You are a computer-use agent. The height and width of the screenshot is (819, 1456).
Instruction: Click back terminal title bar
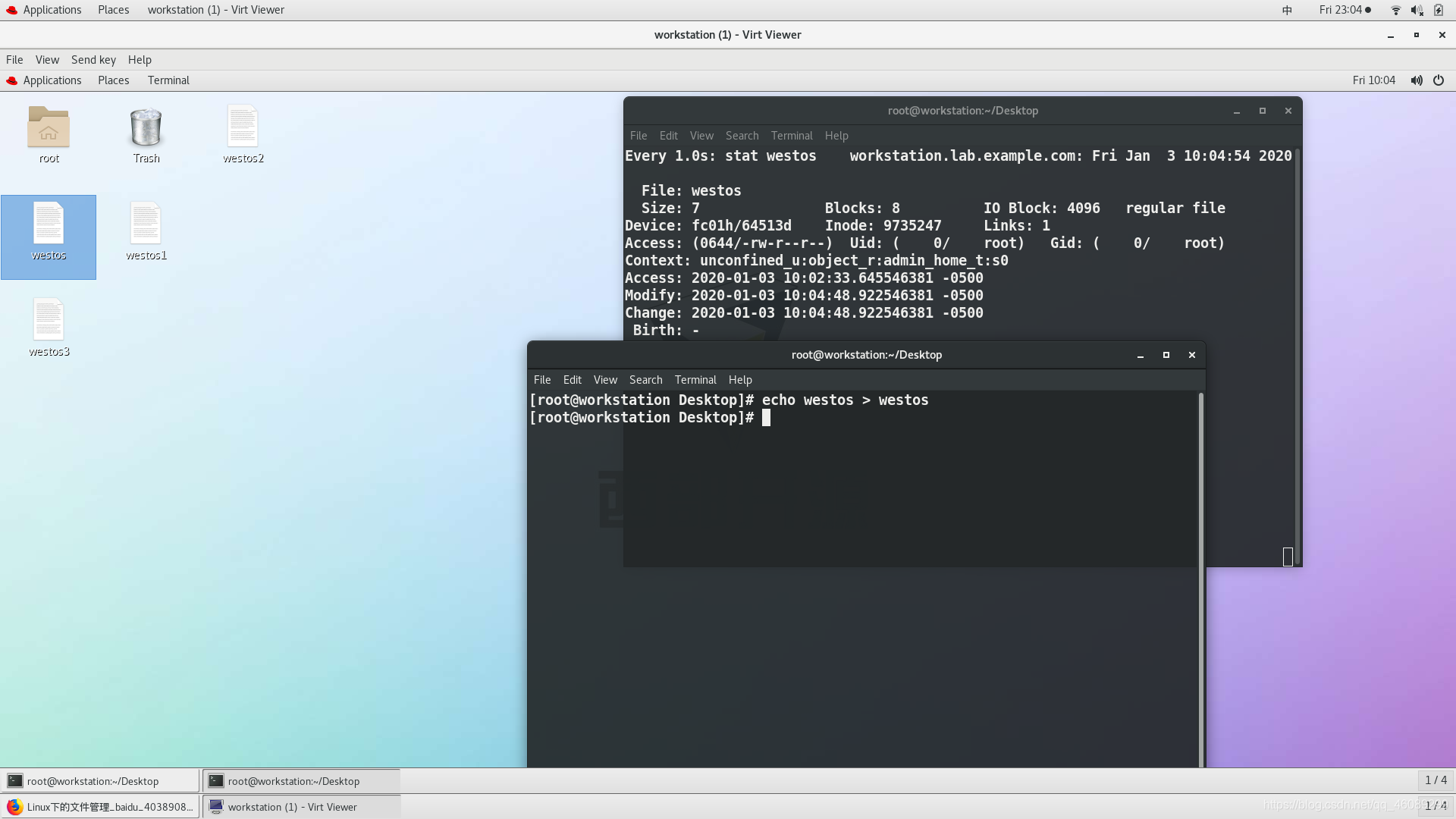coord(962,111)
